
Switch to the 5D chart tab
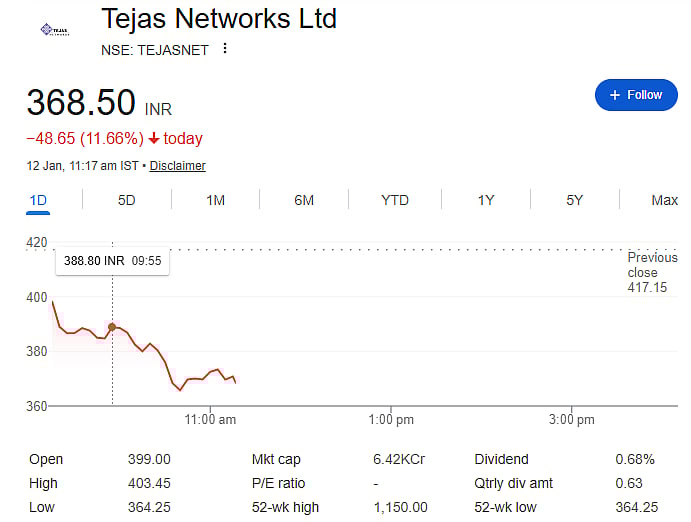(126, 200)
